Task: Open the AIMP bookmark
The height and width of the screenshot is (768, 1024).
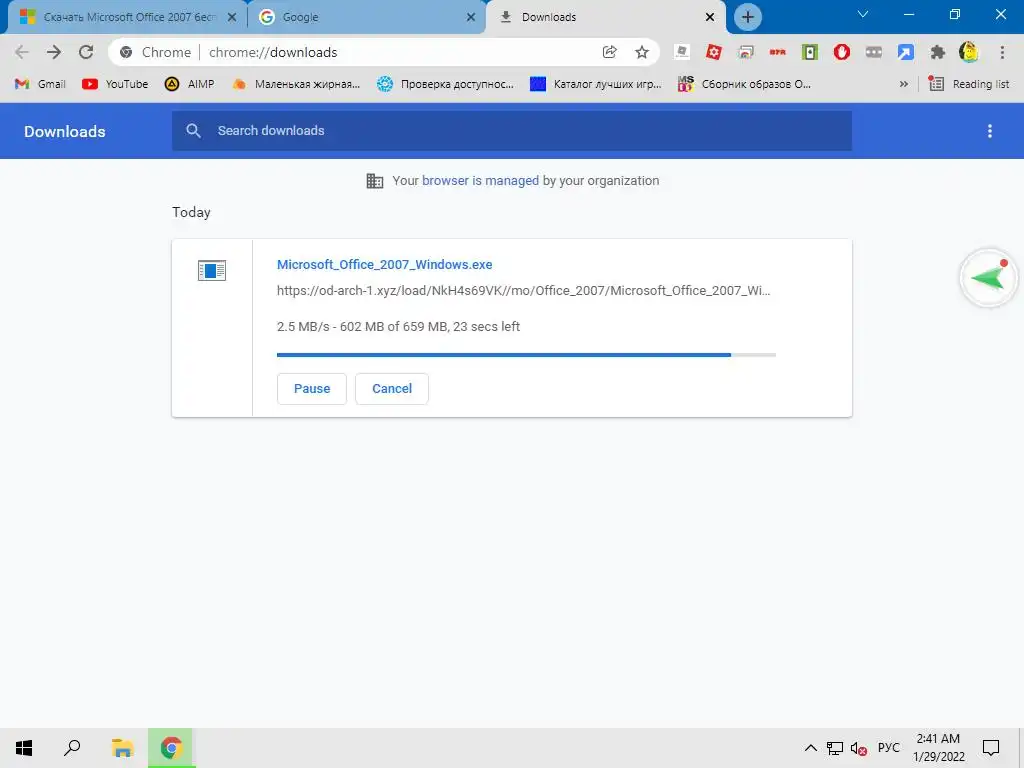Action: coord(189,84)
